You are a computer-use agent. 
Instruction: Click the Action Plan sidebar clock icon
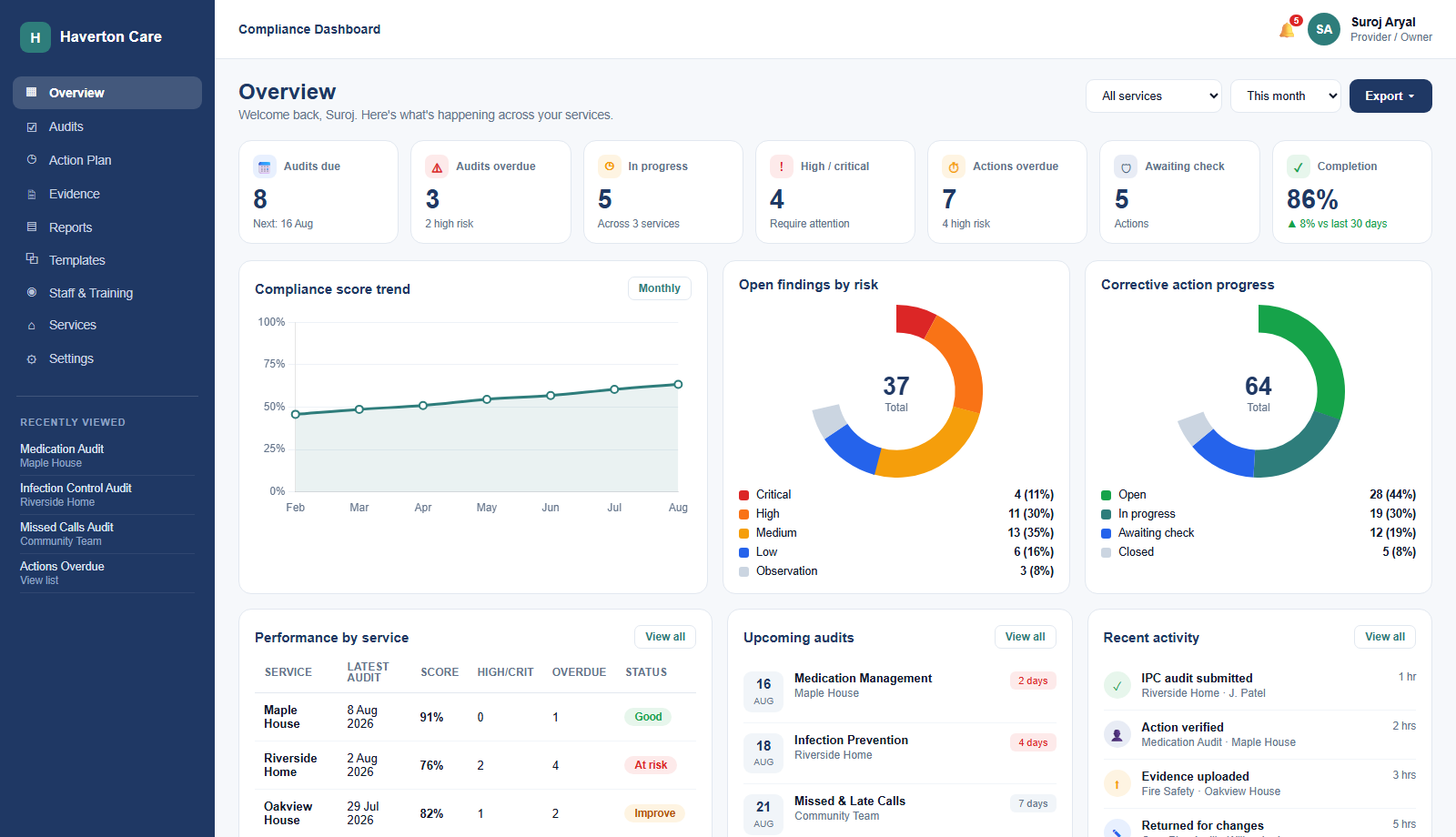pyautogui.click(x=32, y=160)
